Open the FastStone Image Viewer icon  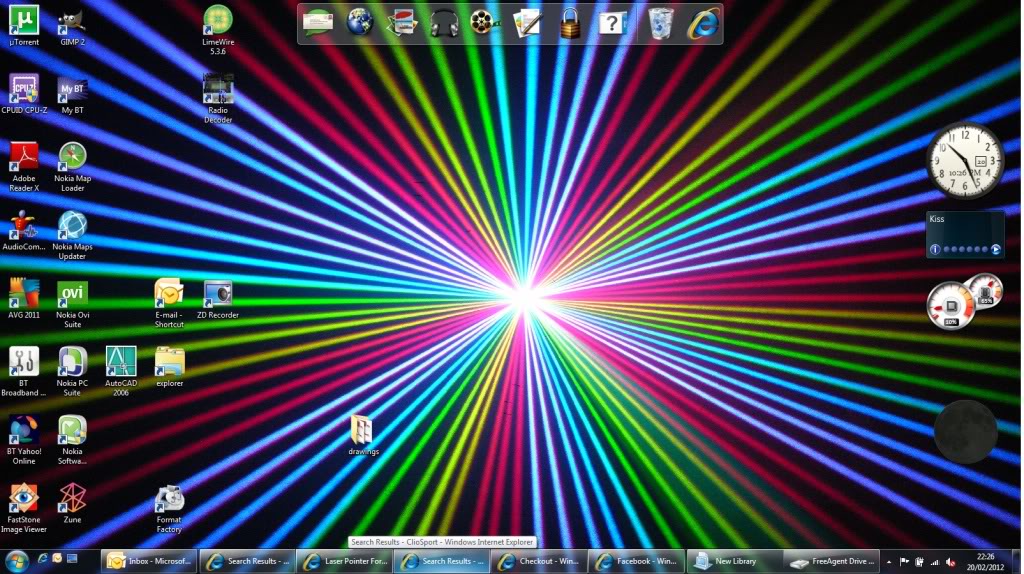(23, 498)
